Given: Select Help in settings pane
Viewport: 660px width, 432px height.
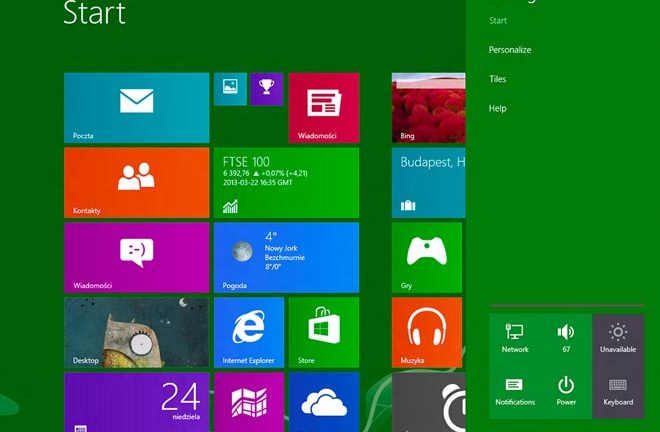Looking at the screenshot, I should point(498,108).
